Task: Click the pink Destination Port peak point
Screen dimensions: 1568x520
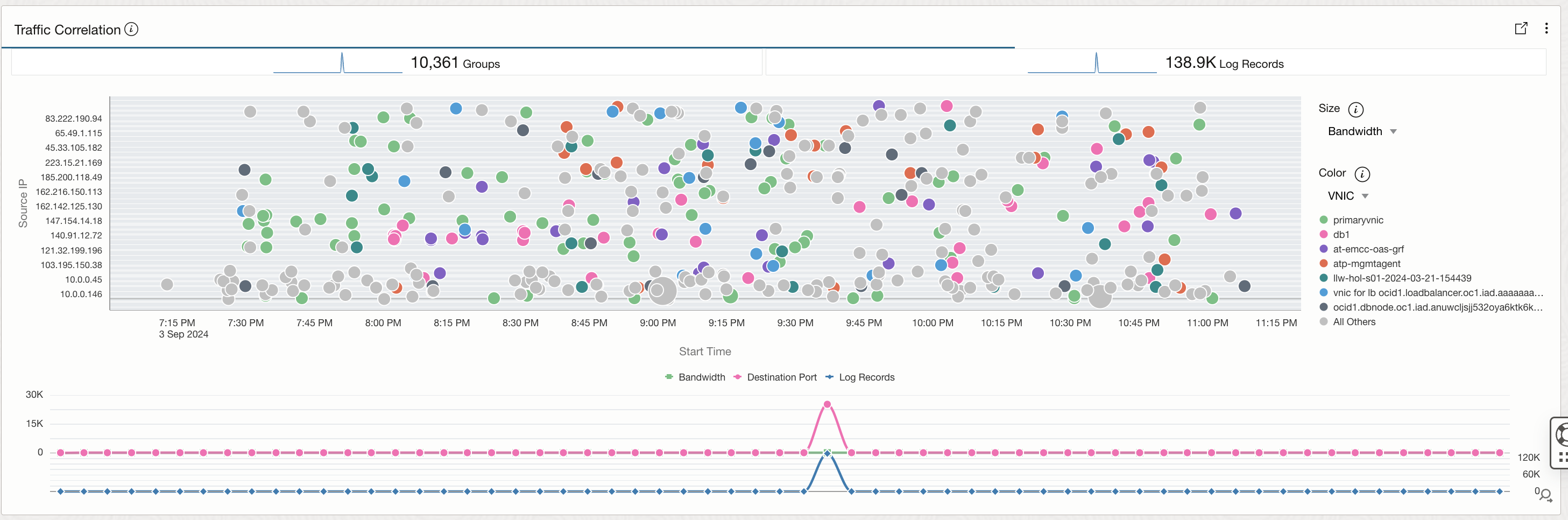Action: [827, 404]
